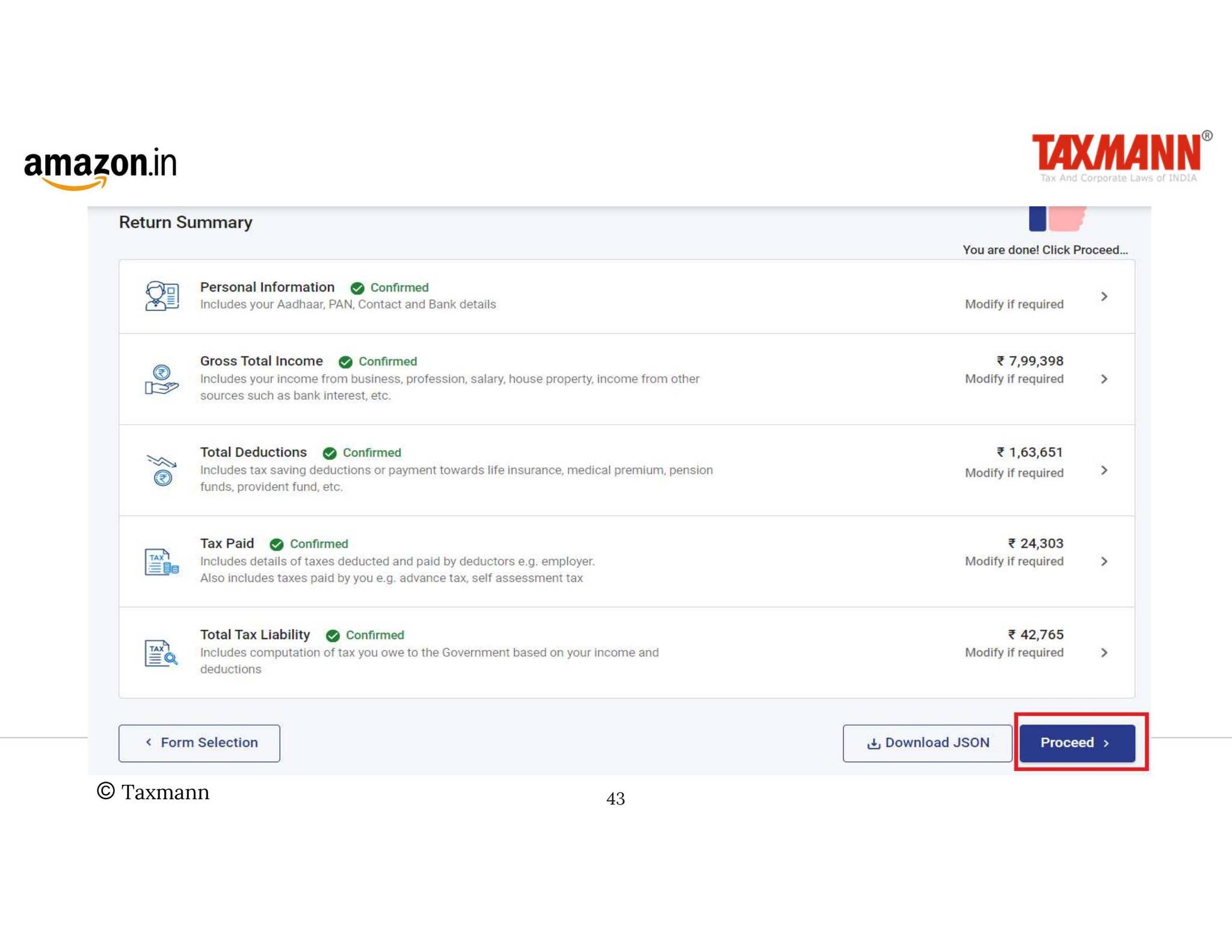
Task: Expand Personal Information with right chevron
Action: (1104, 296)
